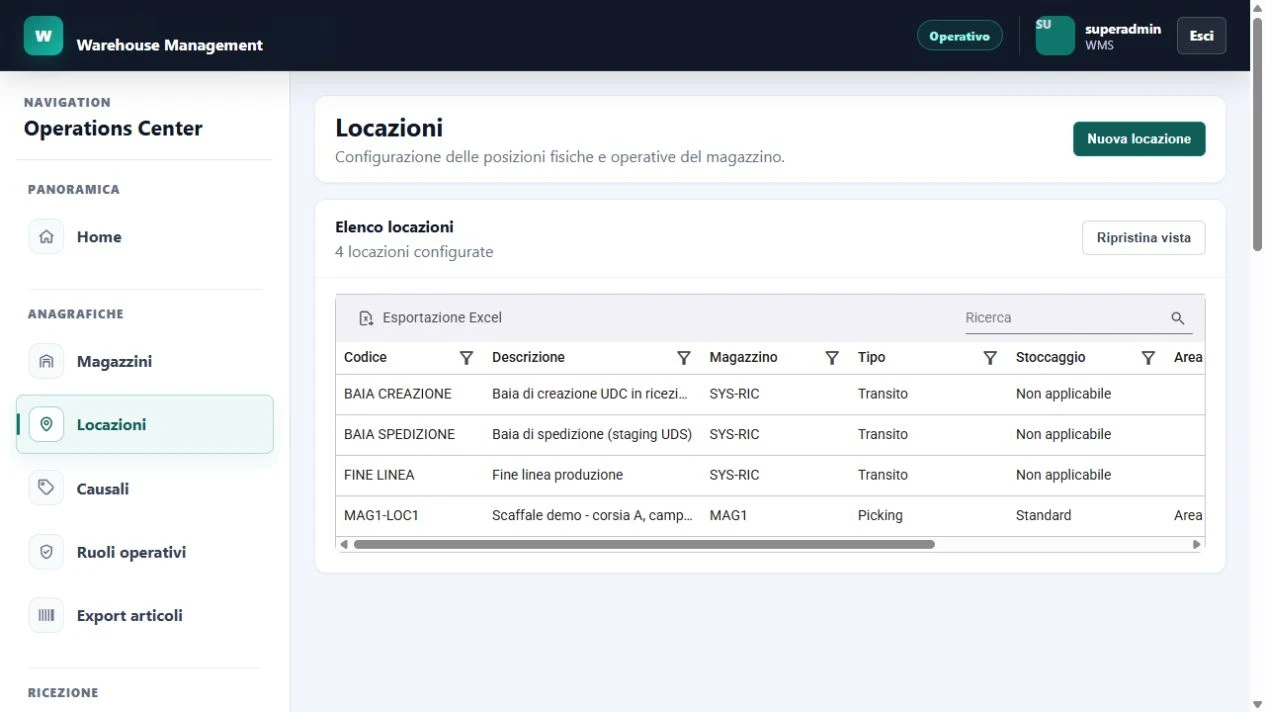This screenshot has height=712, width=1265.
Task: Sort by the Descrizione column header
Action: (528, 357)
